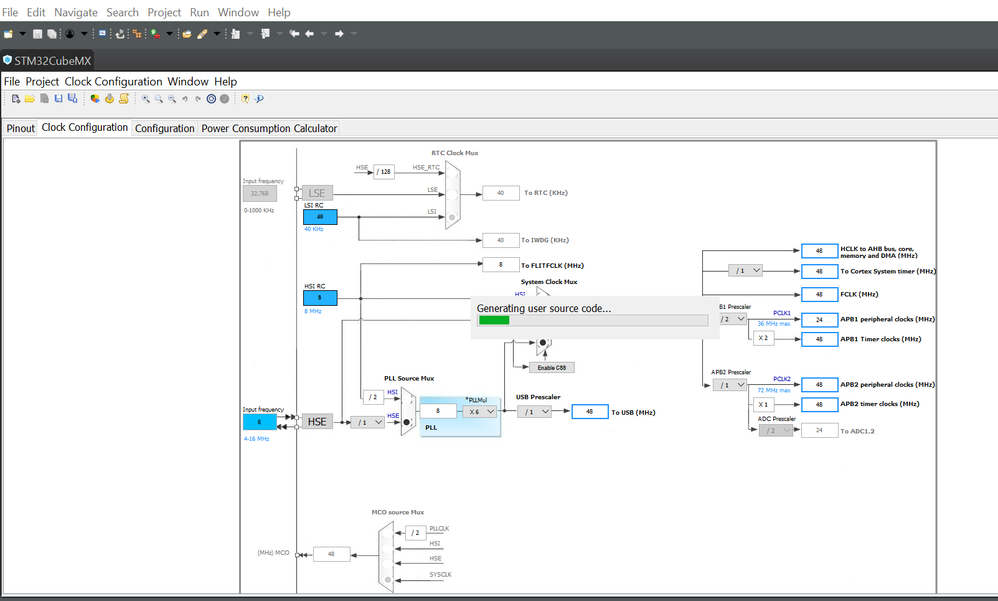
Task: Click the orange hierarchy squares icon
Action: tap(137, 34)
